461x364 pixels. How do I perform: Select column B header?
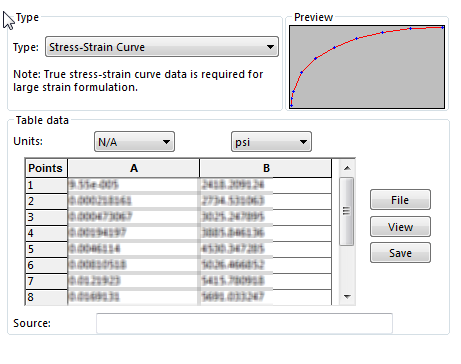(x=266, y=168)
